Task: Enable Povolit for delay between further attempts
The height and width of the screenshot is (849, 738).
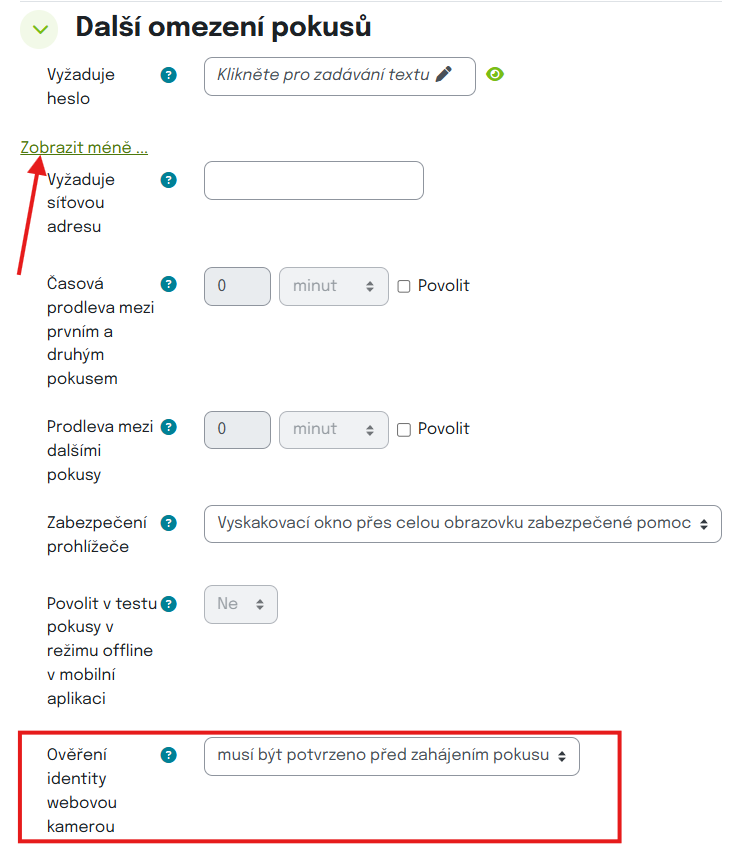Action: pyautogui.click(x=404, y=429)
